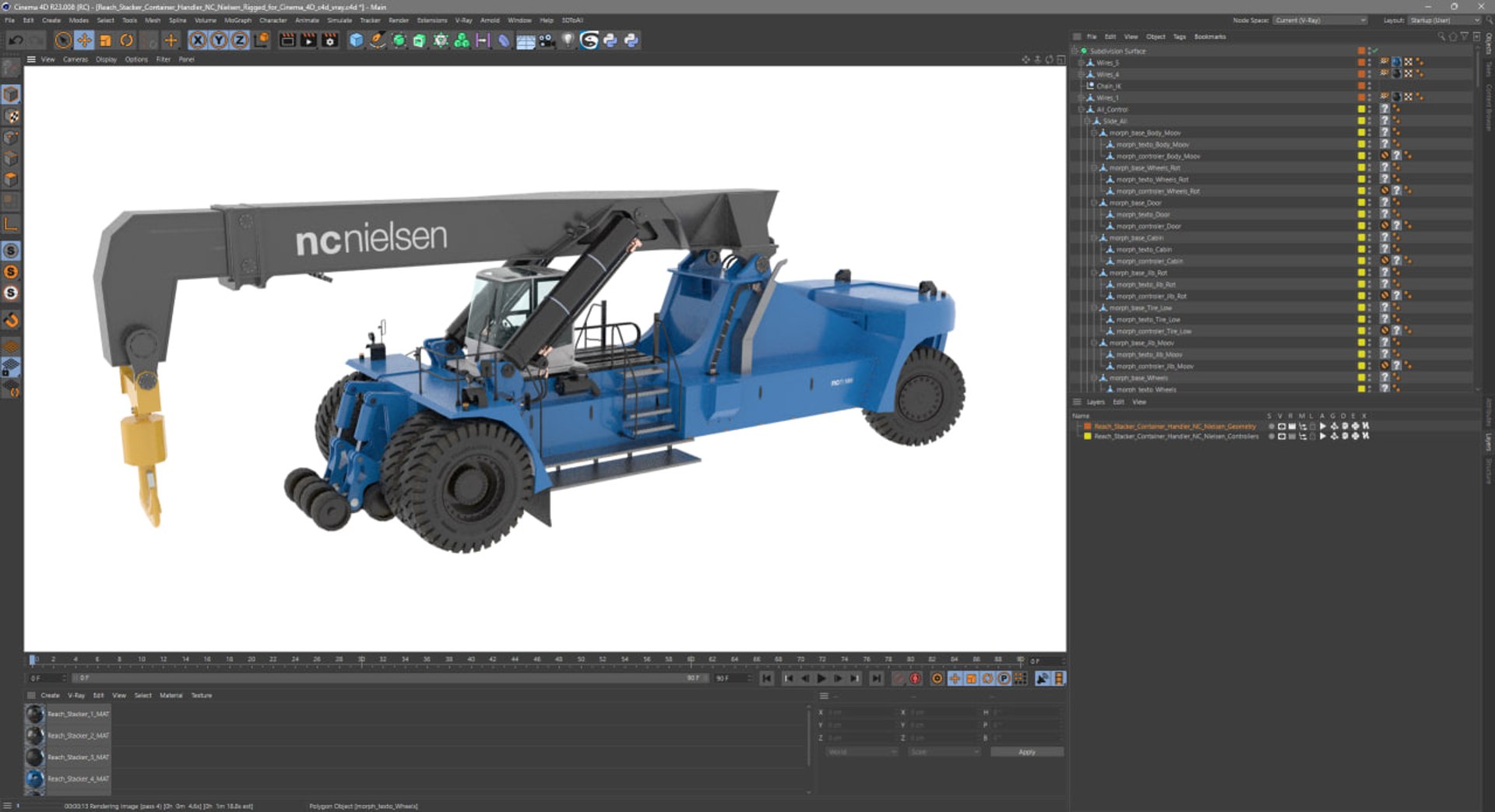The height and width of the screenshot is (812, 1495).
Task: Collapse the morph_base_Door tree node
Action: click(x=1094, y=202)
